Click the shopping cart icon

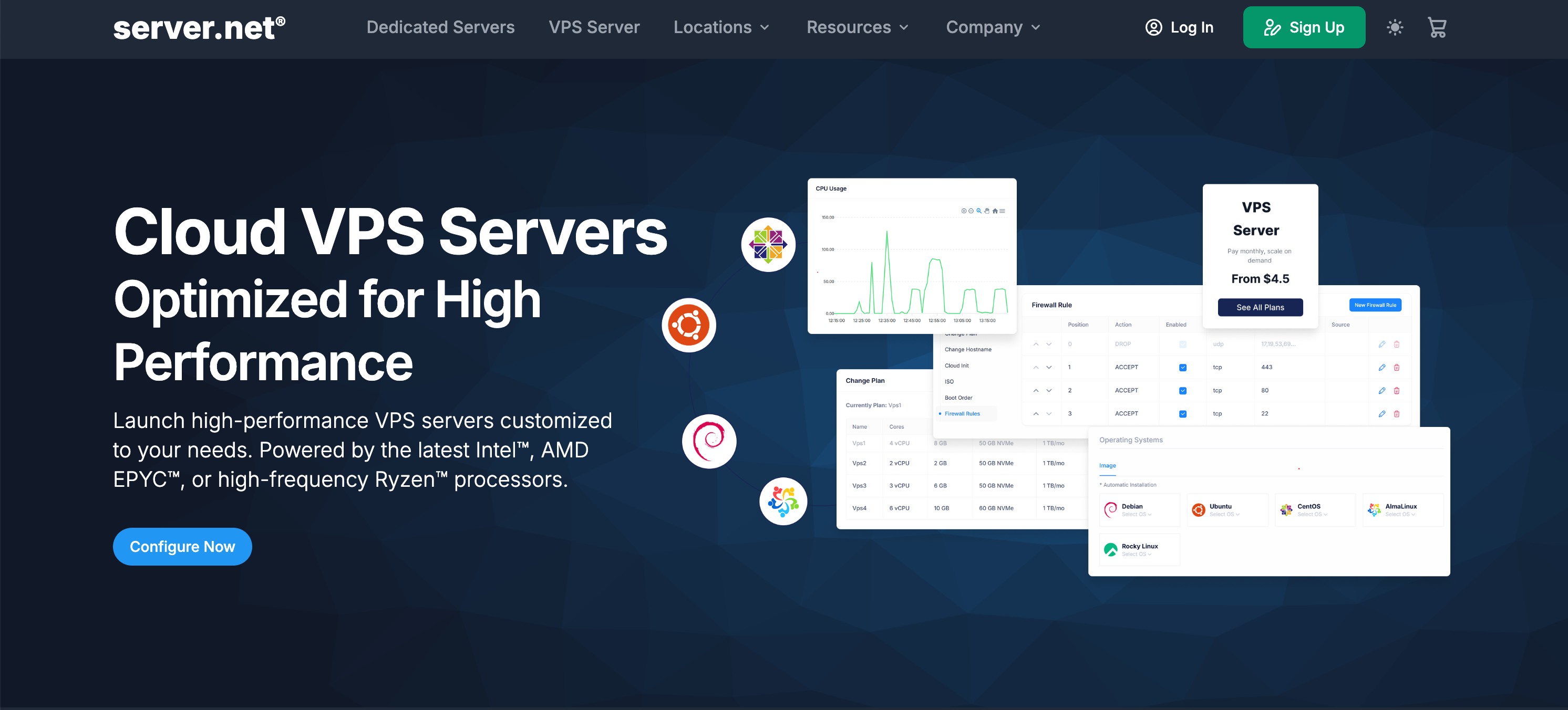click(1437, 27)
